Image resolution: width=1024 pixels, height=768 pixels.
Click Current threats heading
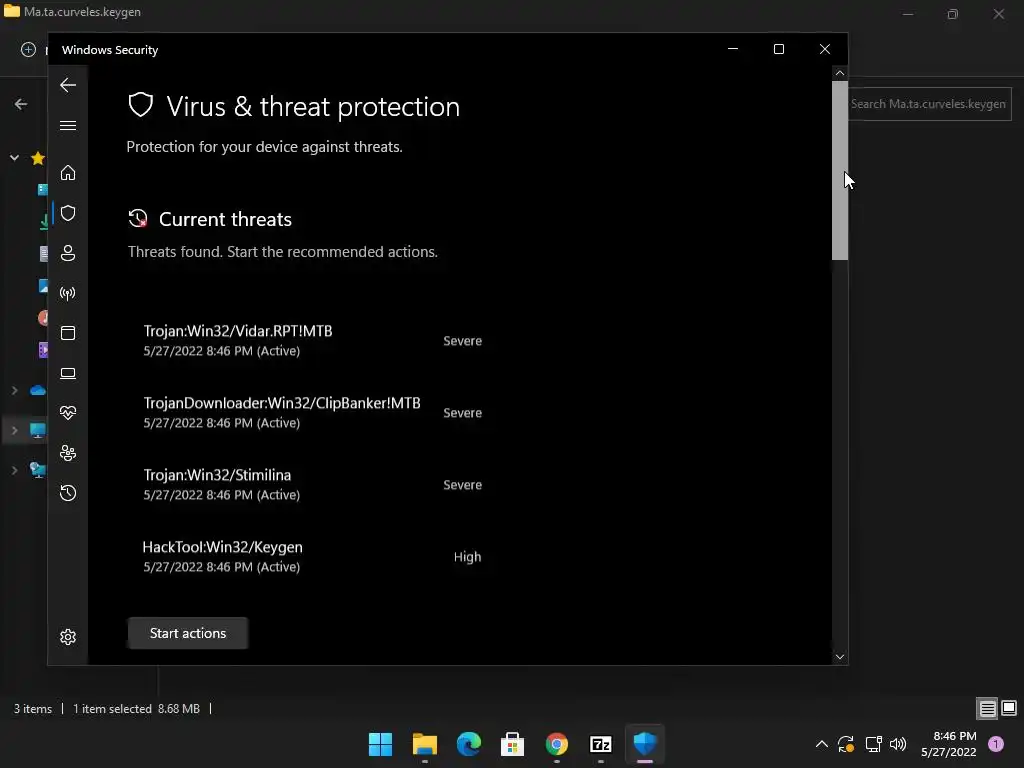(x=225, y=219)
